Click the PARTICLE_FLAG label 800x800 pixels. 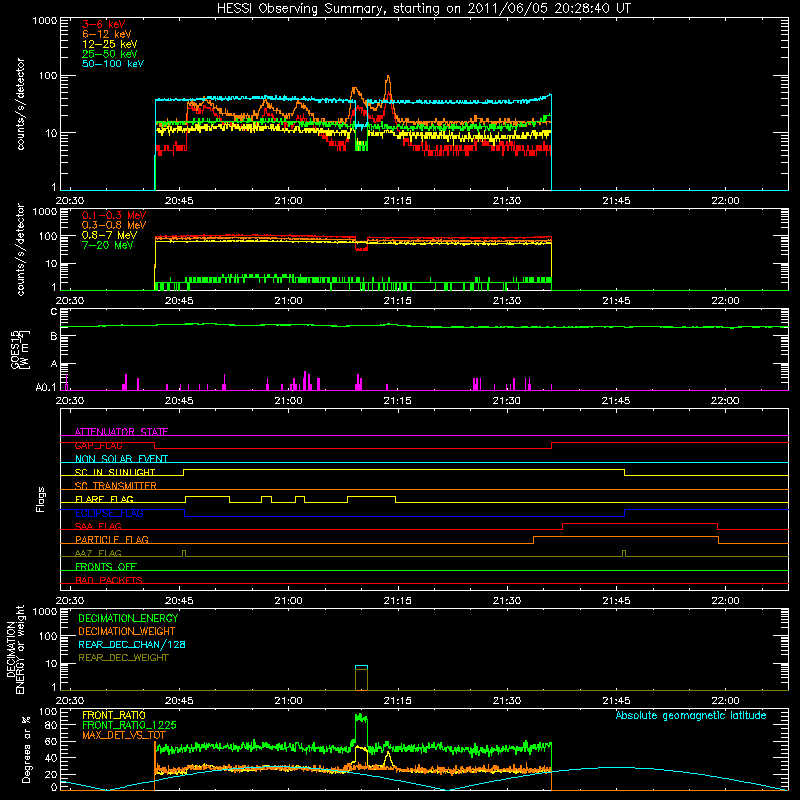tap(112, 539)
